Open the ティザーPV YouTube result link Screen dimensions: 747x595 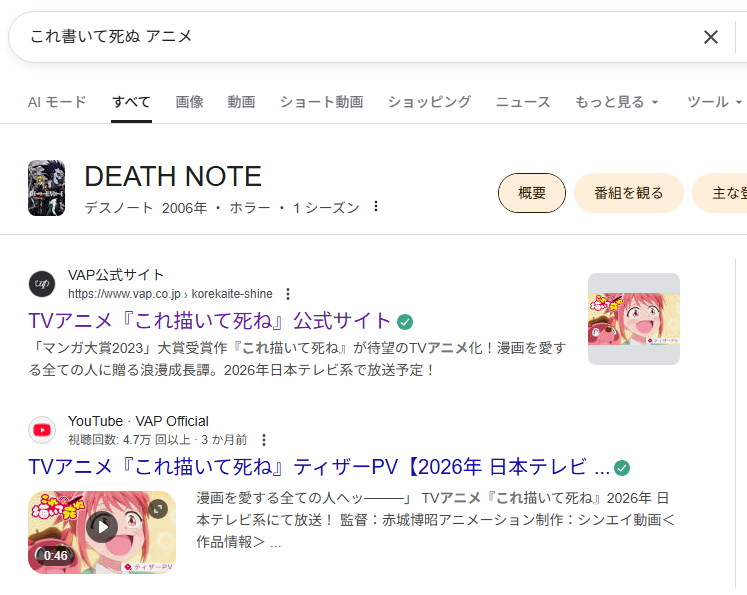tap(319, 467)
